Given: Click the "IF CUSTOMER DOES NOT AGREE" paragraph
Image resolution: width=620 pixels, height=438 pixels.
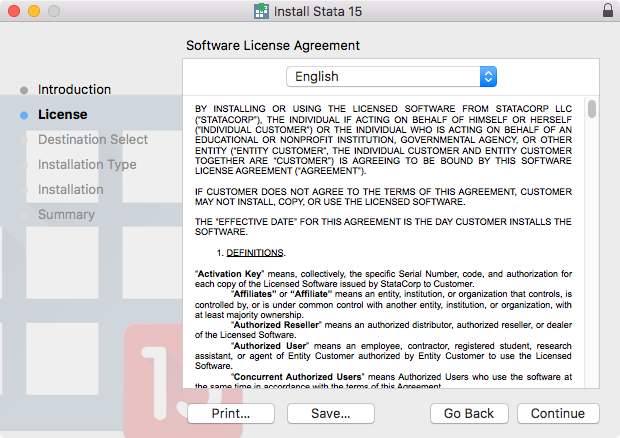Looking at the screenshot, I should 383,196.
